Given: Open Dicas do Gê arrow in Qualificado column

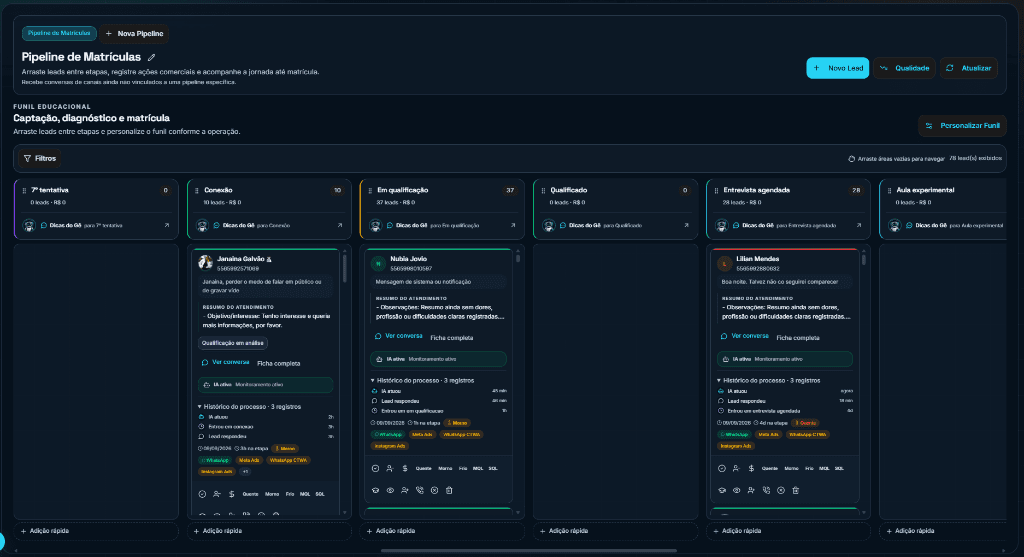Looking at the screenshot, I should coord(686,225).
